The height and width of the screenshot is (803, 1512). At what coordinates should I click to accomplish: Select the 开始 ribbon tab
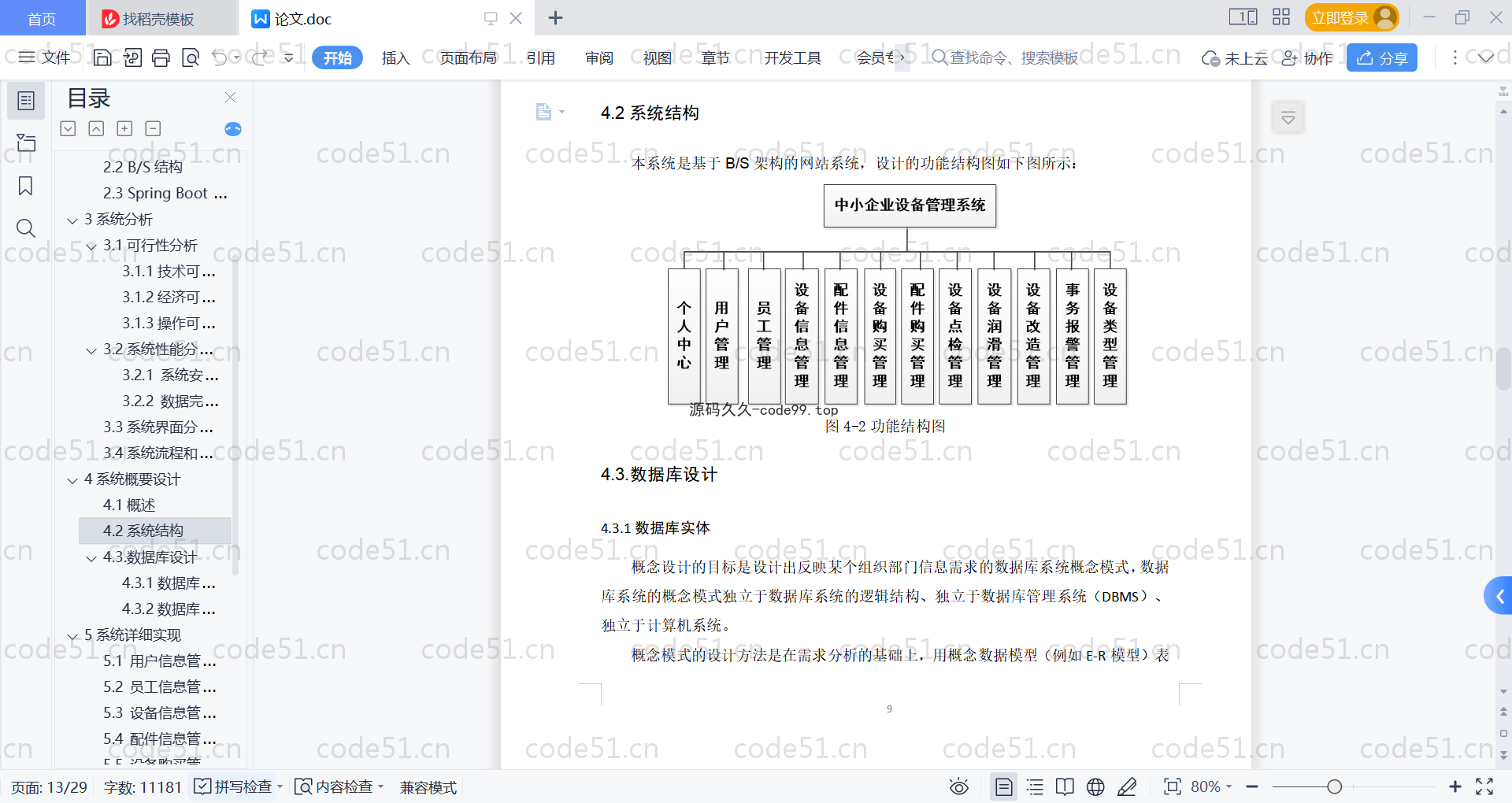tap(337, 57)
